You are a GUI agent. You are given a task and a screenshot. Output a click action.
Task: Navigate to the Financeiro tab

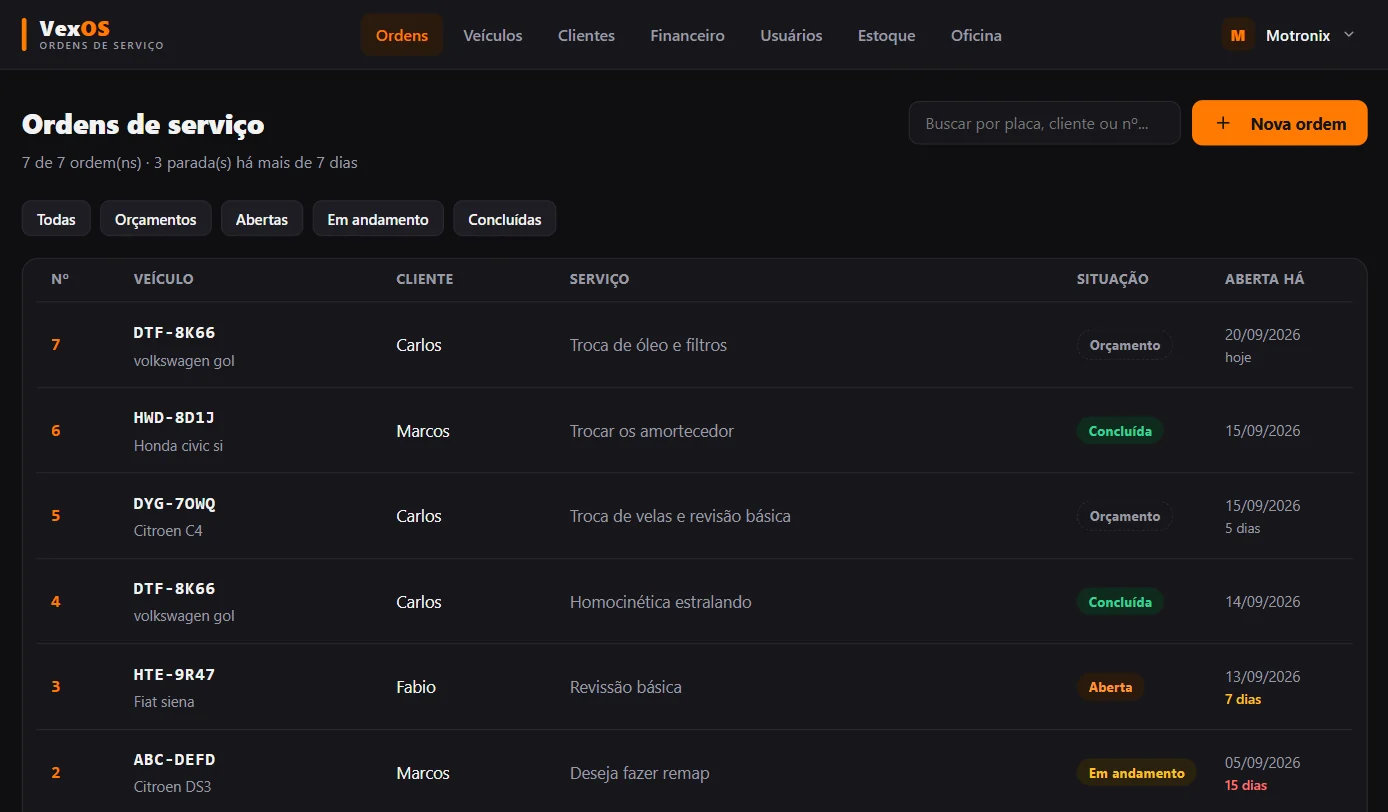click(x=687, y=35)
